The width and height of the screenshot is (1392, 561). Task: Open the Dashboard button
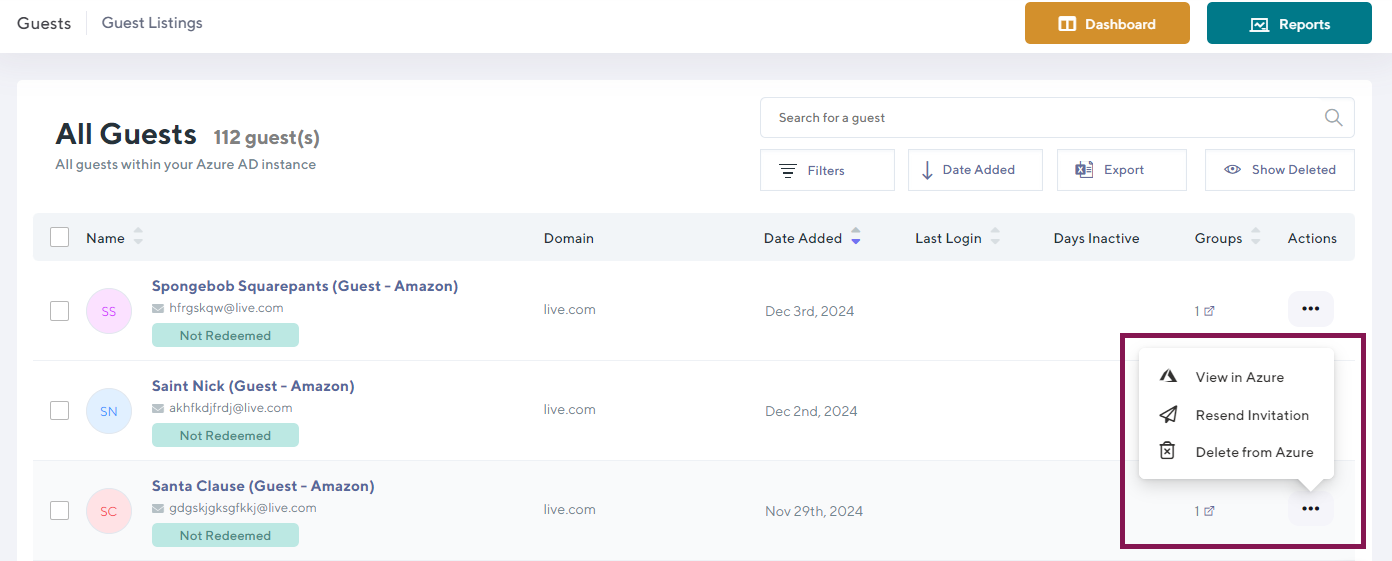point(1107,24)
